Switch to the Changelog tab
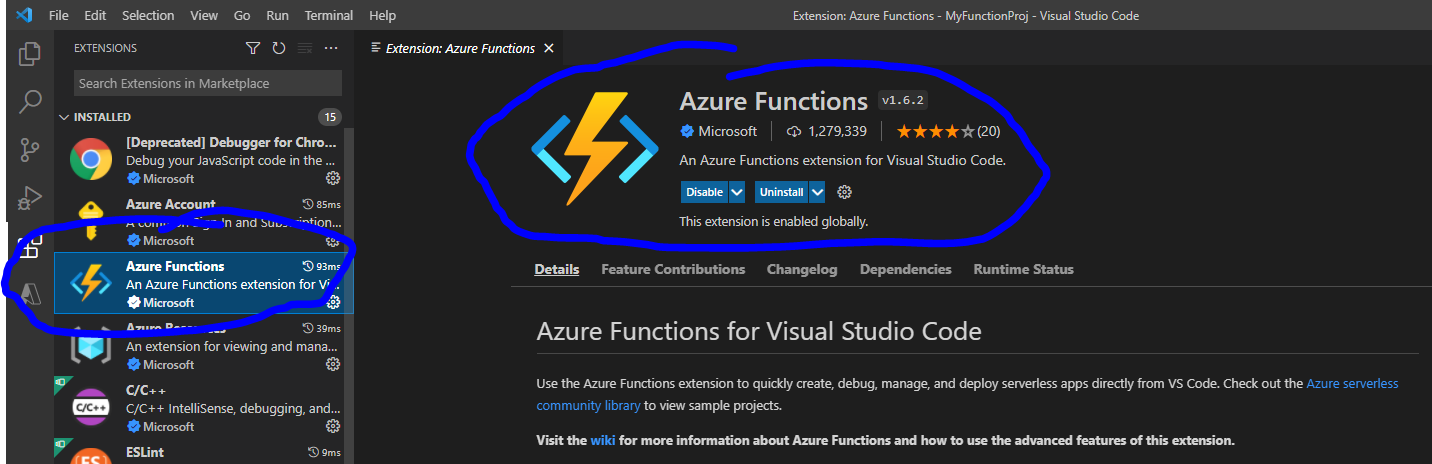This screenshot has width=1432, height=464. pos(802,269)
